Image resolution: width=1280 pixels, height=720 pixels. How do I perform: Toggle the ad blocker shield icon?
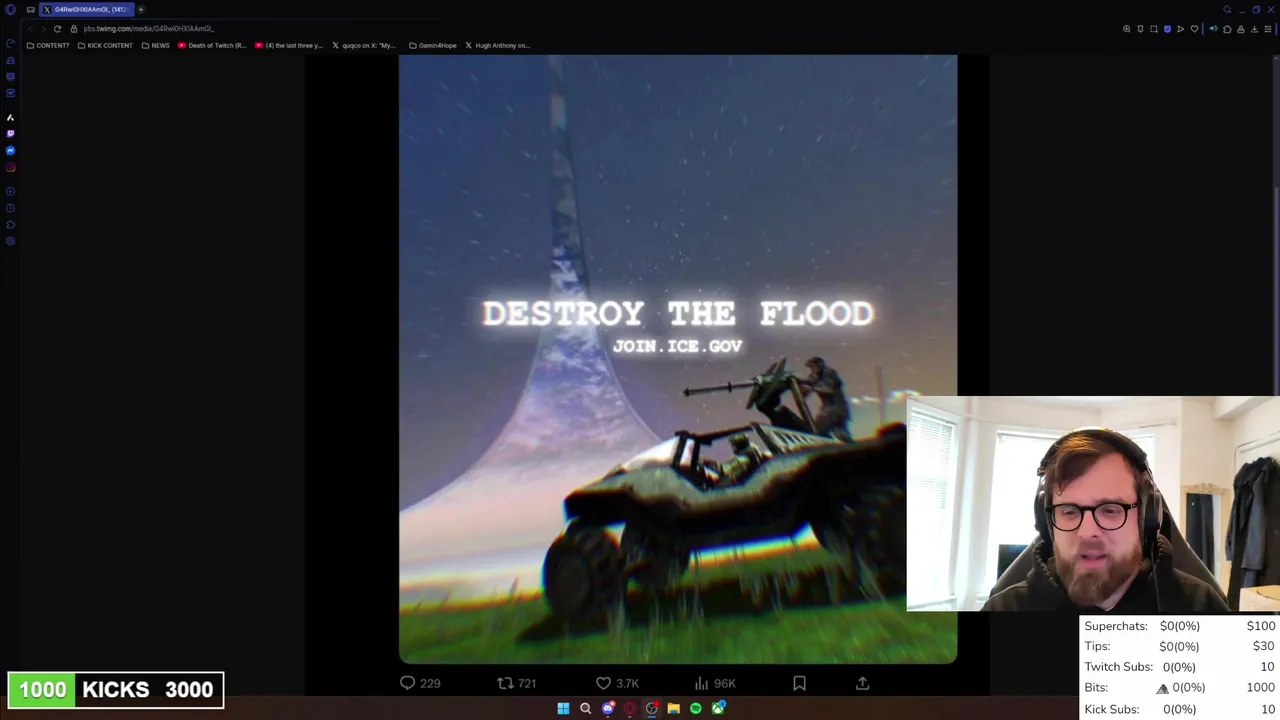click(x=1167, y=29)
